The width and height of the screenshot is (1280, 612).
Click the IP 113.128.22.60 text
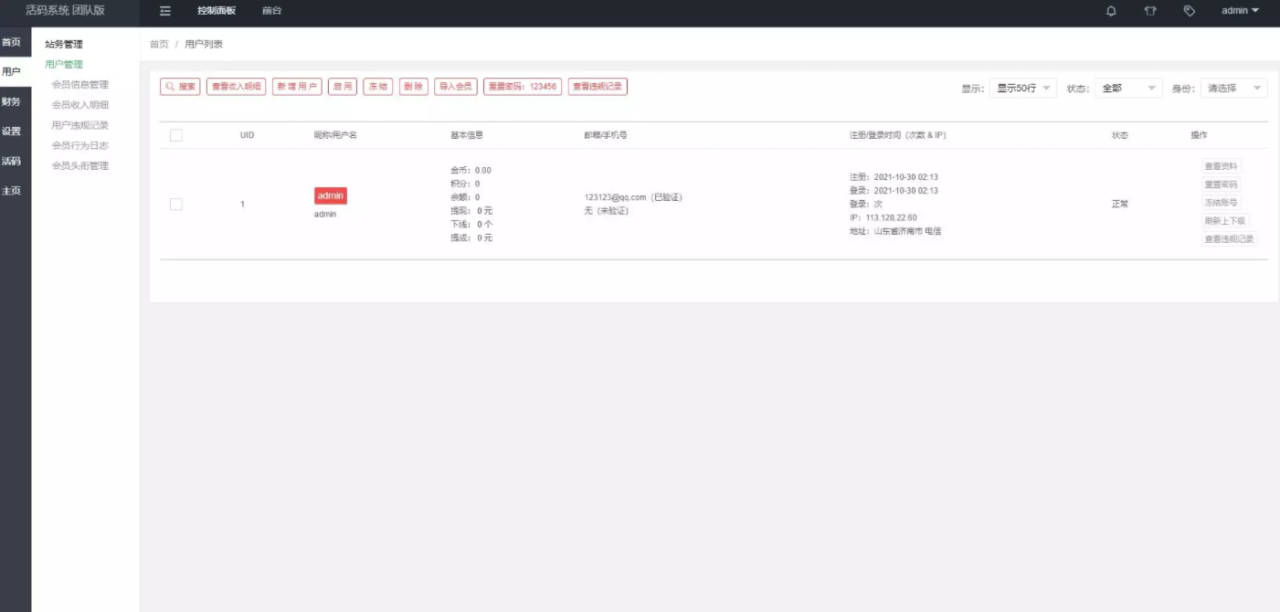click(x=884, y=217)
